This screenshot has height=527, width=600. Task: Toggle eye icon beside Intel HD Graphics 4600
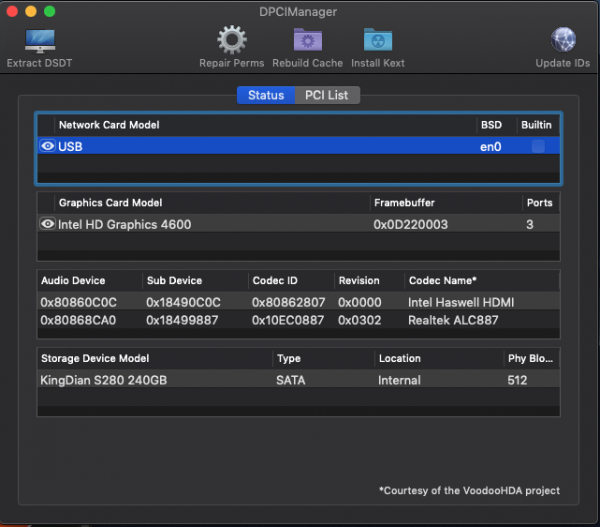[47, 224]
